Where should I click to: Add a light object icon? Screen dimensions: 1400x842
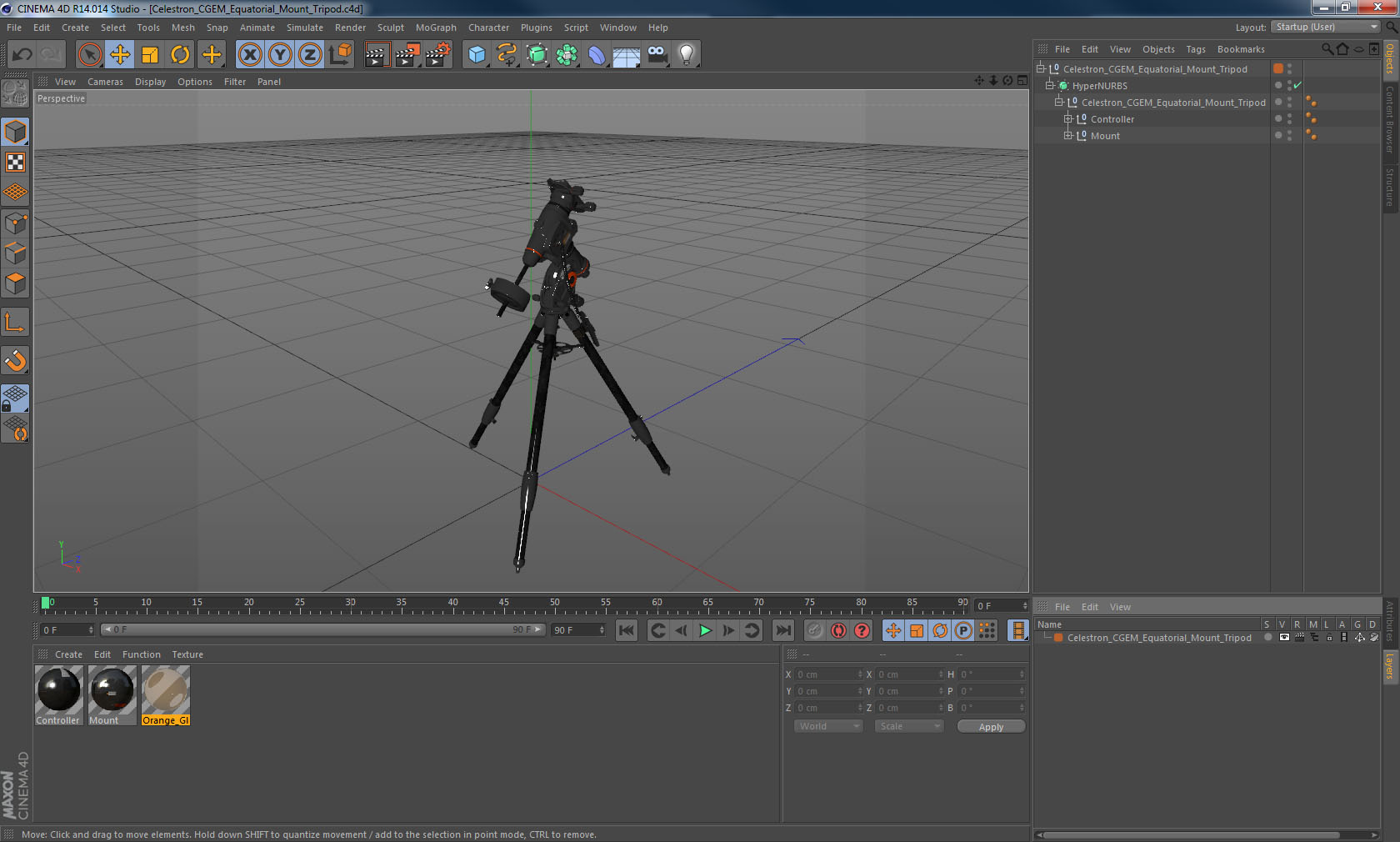[687, 55]
